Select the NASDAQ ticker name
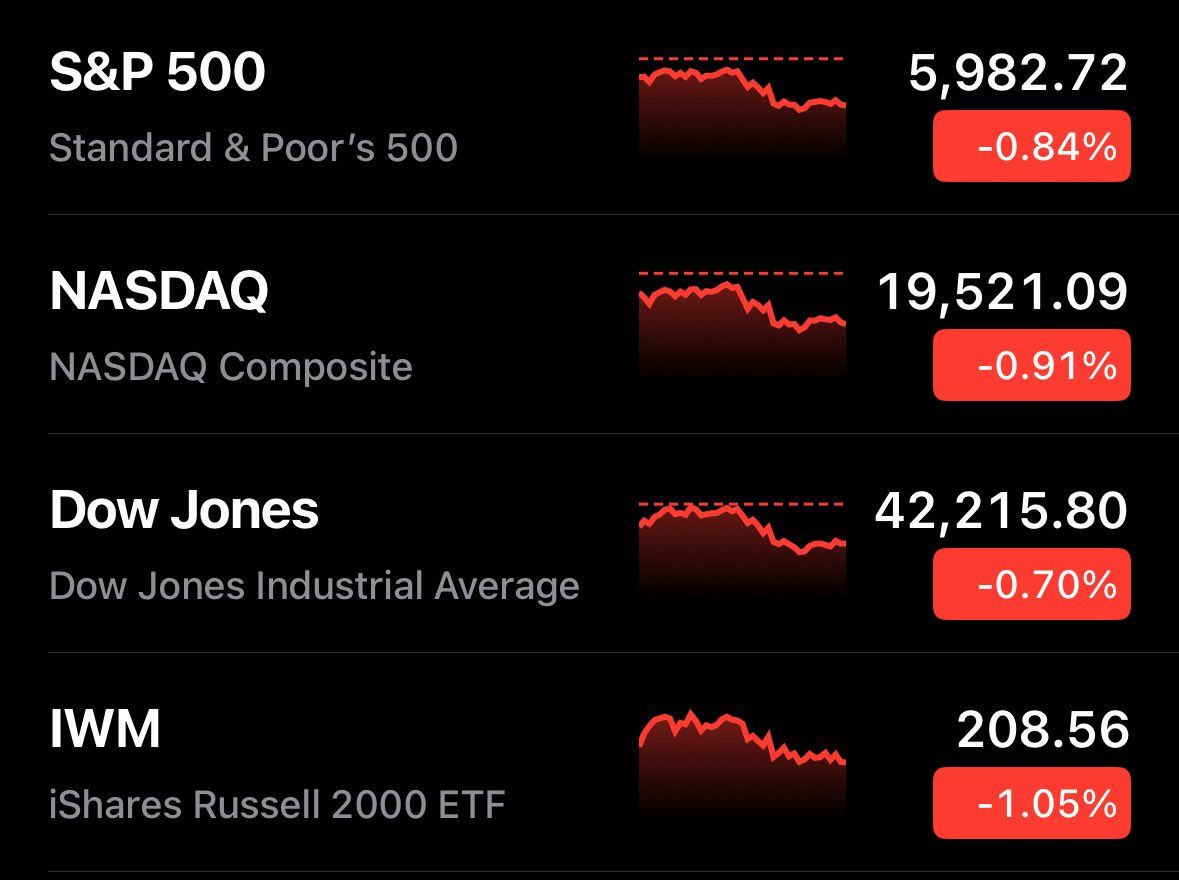The width and height of the screenshot is (1179, 880). point(159,291)
